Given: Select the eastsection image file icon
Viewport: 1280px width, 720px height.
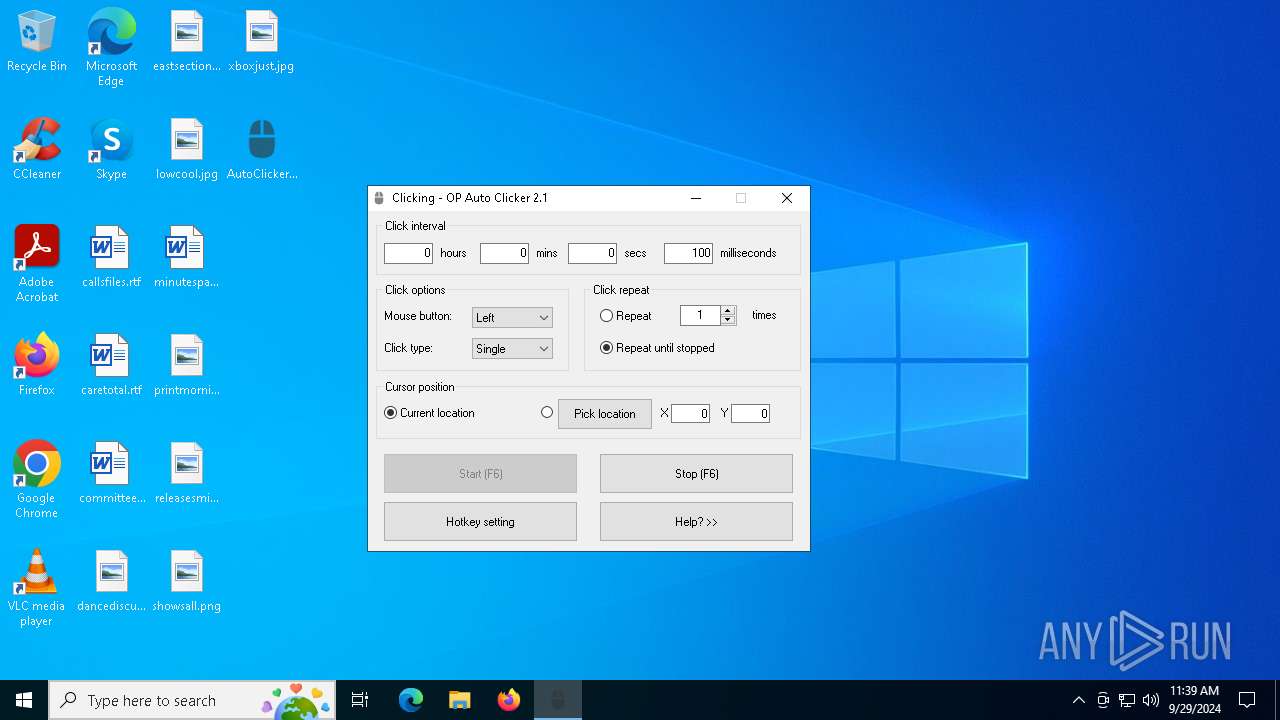Looking at the screenshot, I should (x=187, y=41).
